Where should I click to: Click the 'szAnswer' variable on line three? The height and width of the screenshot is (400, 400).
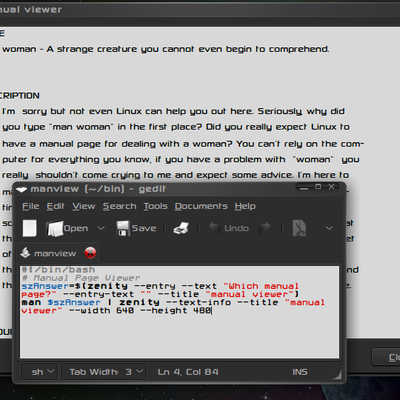(45, 286)
